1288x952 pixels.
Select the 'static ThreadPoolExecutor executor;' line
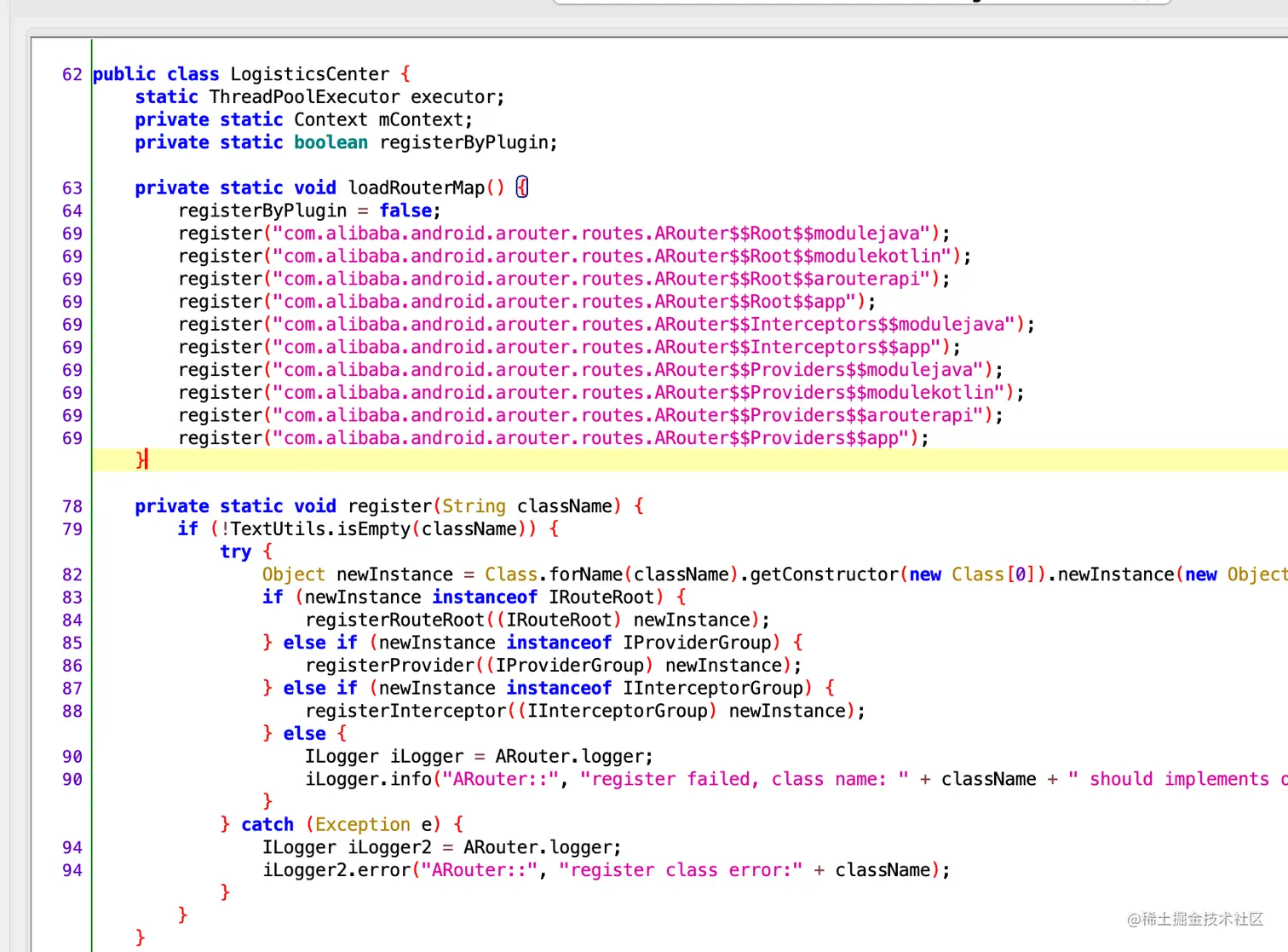[319, 97]
